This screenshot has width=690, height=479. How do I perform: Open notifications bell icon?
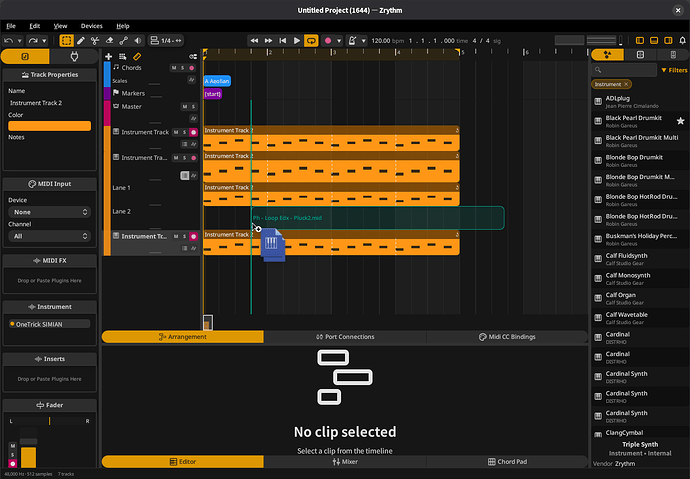coord(683,40)
